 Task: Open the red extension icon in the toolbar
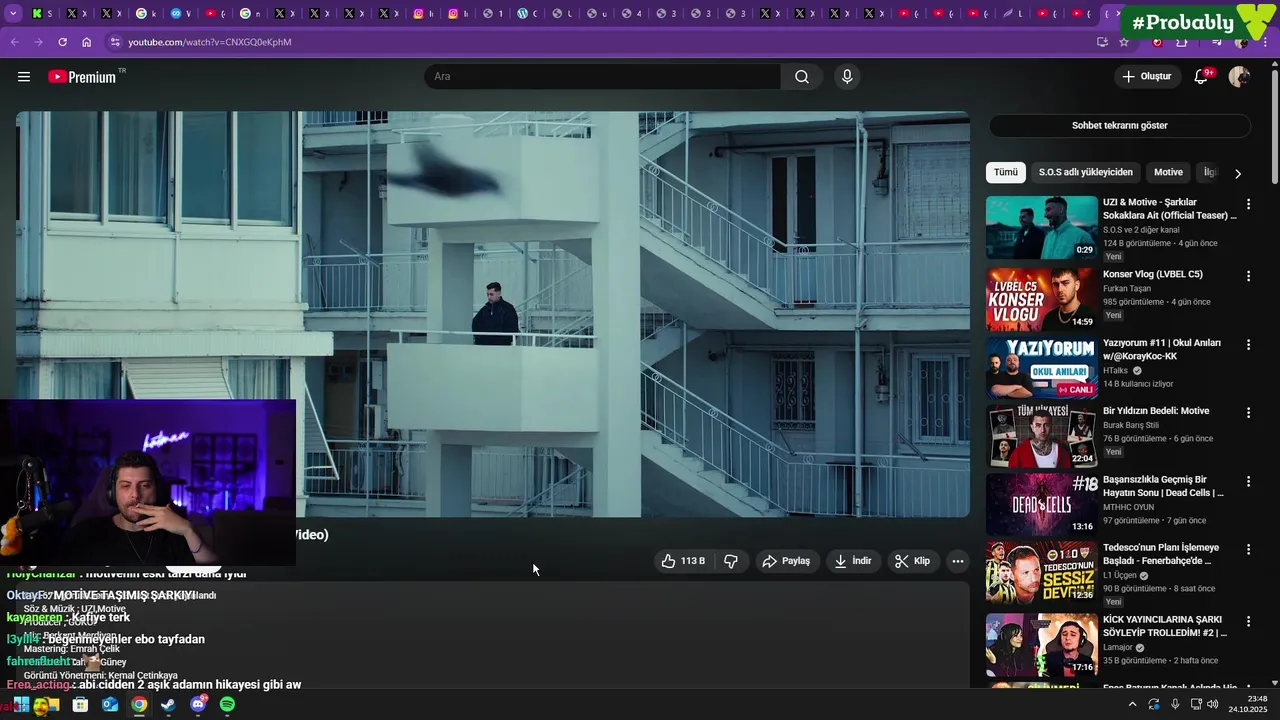(x=1158, y=42)
